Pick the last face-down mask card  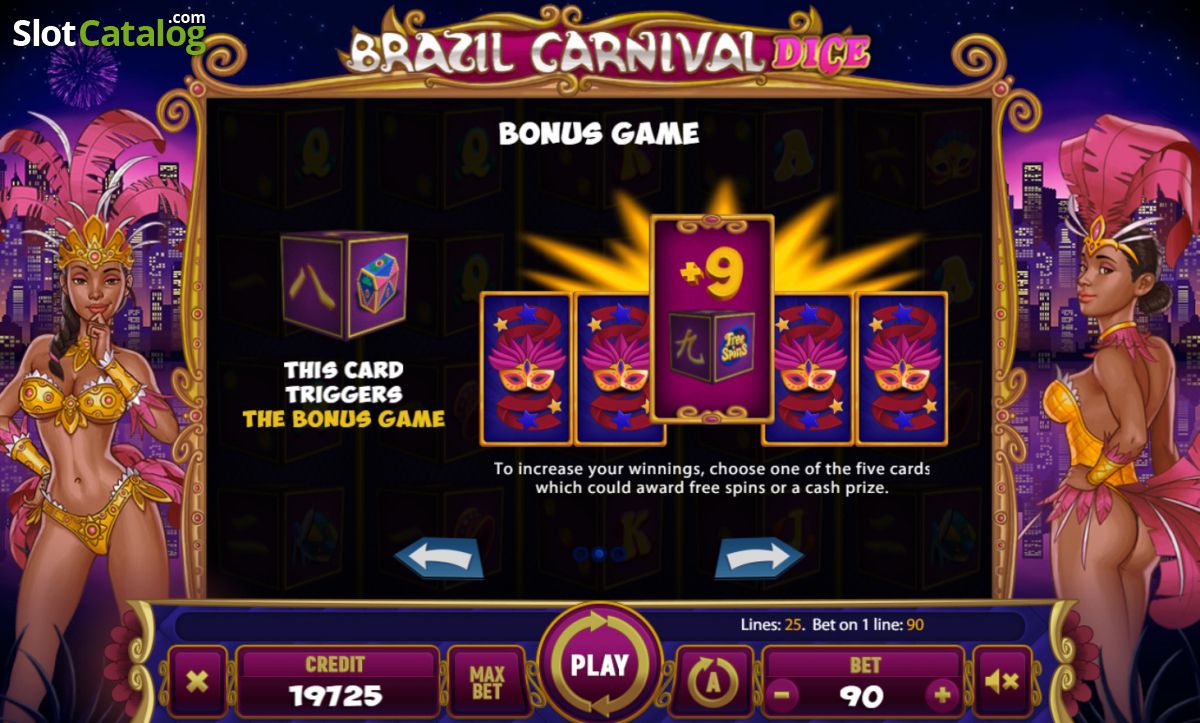pos(902,369)
